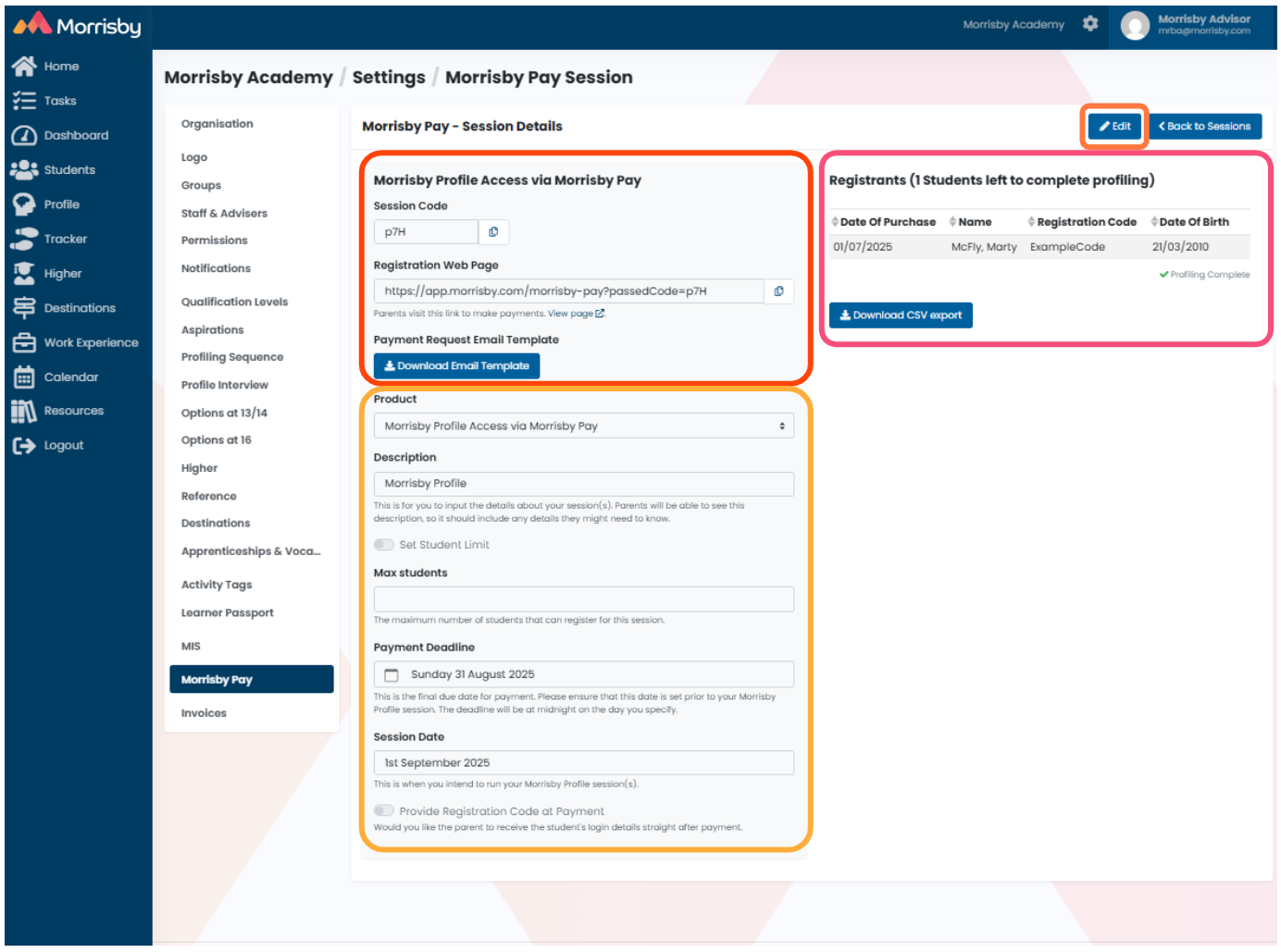Viewport: 1281px width, 952px height.
Task: Open Resources books icon
Action: (x=24, y=411)
